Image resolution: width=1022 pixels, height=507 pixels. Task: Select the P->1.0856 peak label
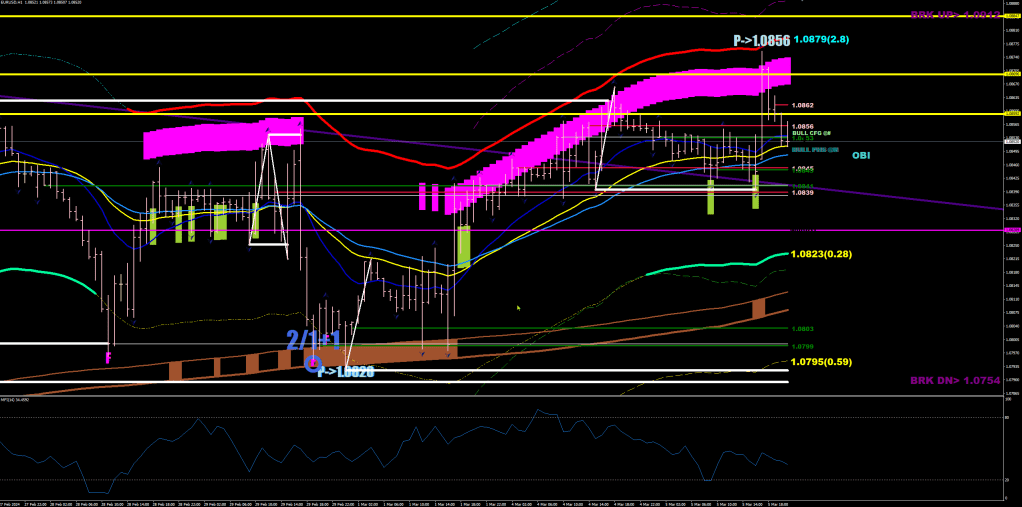tap(761, 41)
